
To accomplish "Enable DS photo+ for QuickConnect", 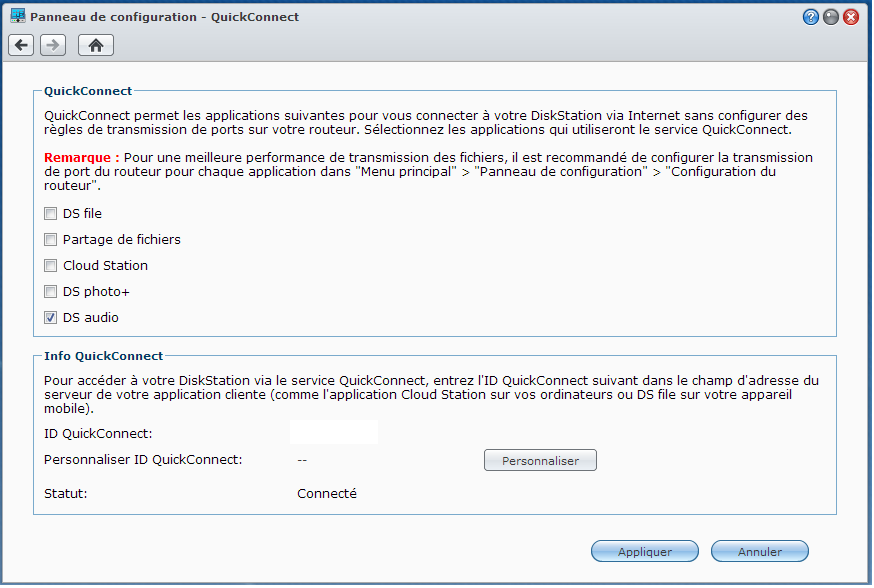I will coord(51,292).
